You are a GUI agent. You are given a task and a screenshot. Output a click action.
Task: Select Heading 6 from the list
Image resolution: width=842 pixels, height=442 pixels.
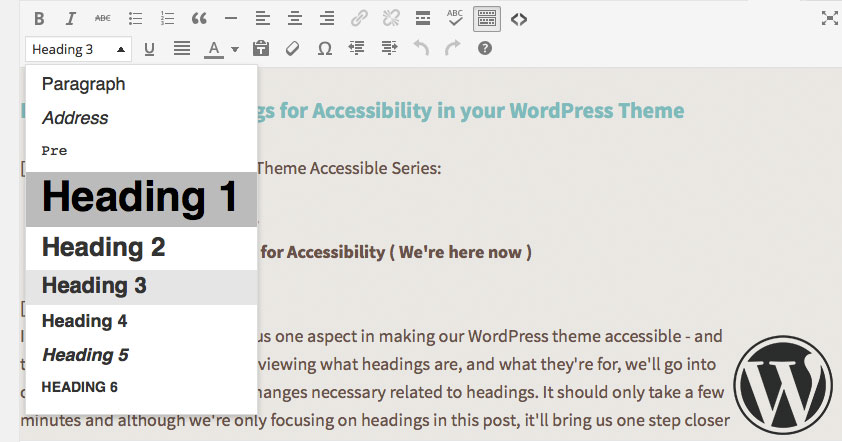(x=141, y=387)
